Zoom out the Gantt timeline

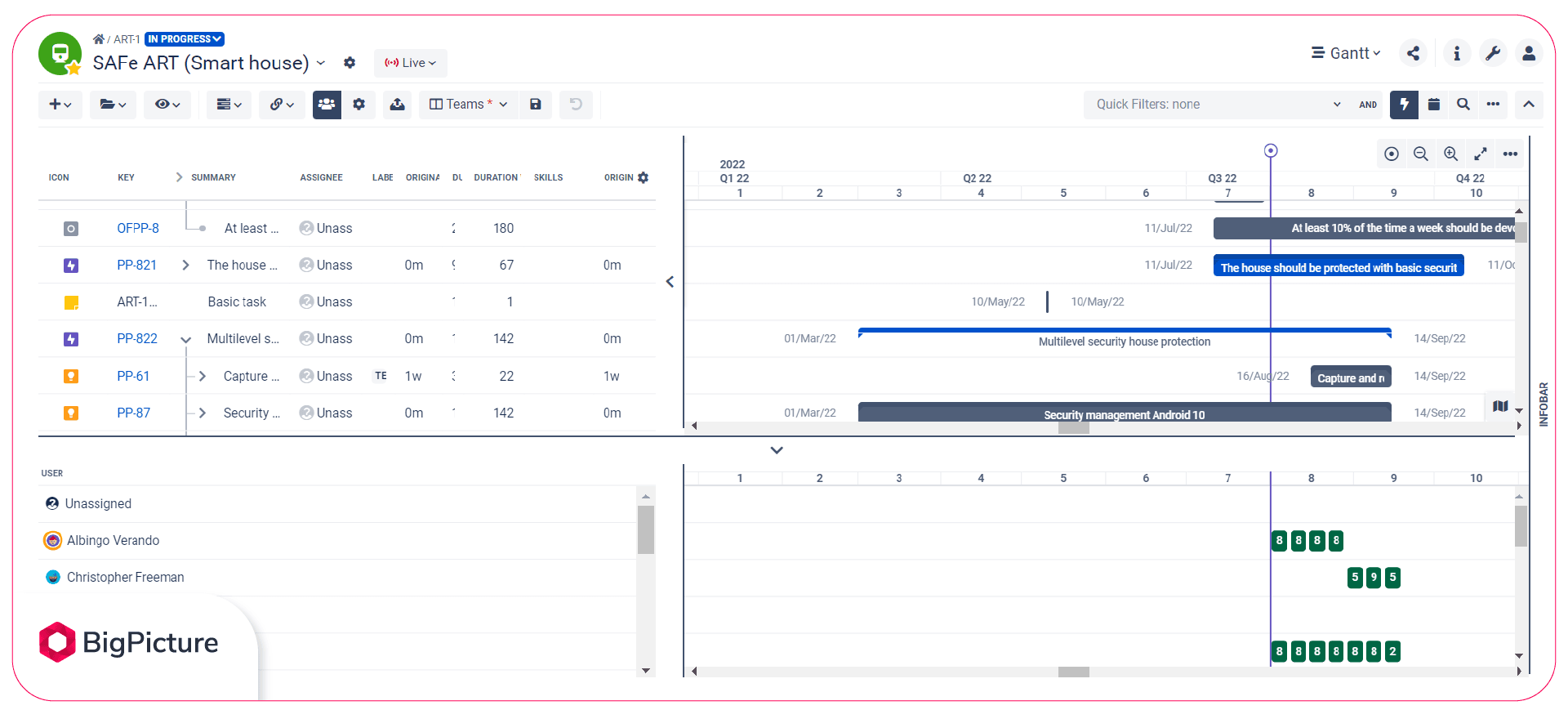tap(1421, 154)
